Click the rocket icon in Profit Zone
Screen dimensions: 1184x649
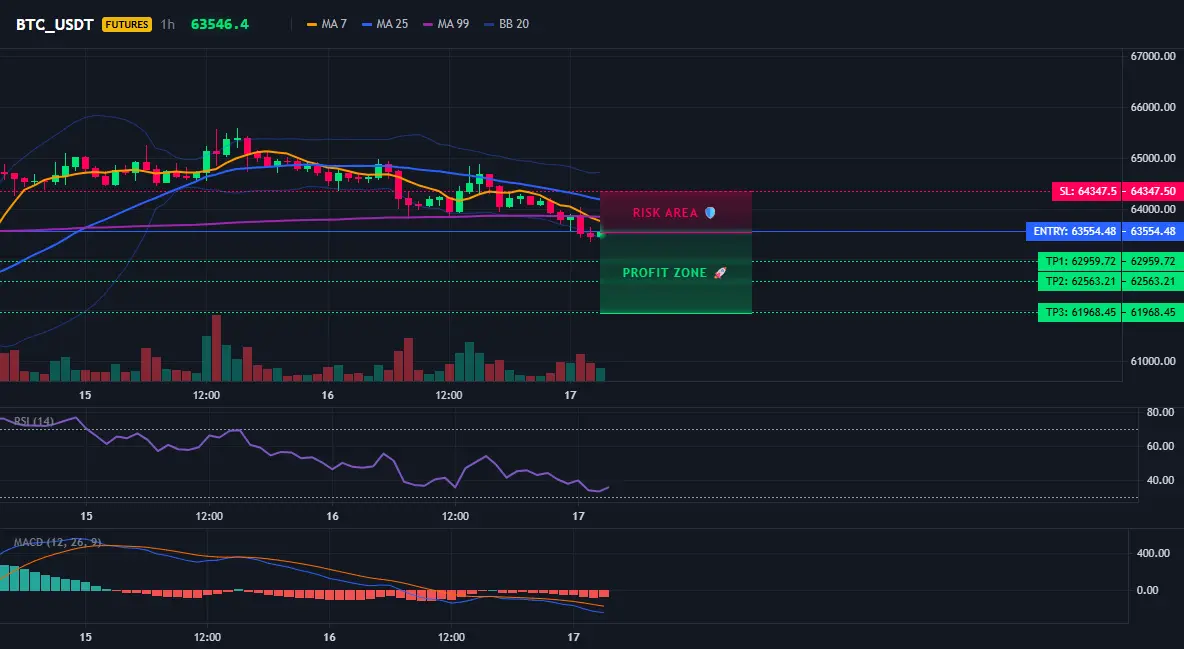[720, 273]
